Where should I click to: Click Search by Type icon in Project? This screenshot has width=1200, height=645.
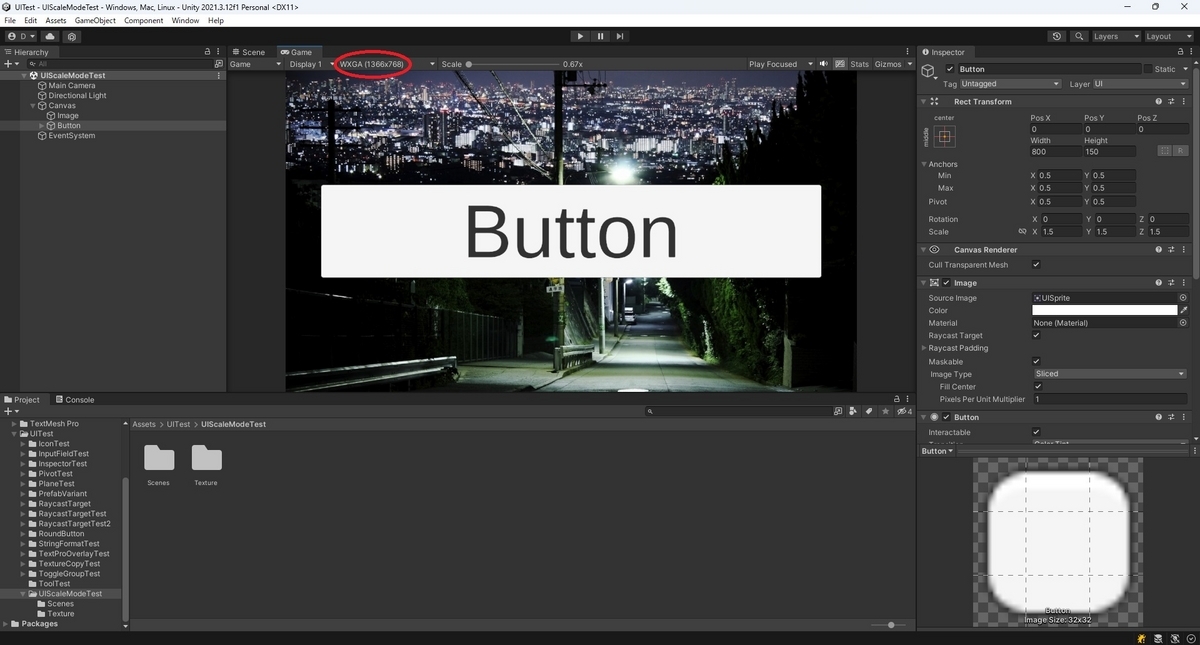(x=853, y=411)
